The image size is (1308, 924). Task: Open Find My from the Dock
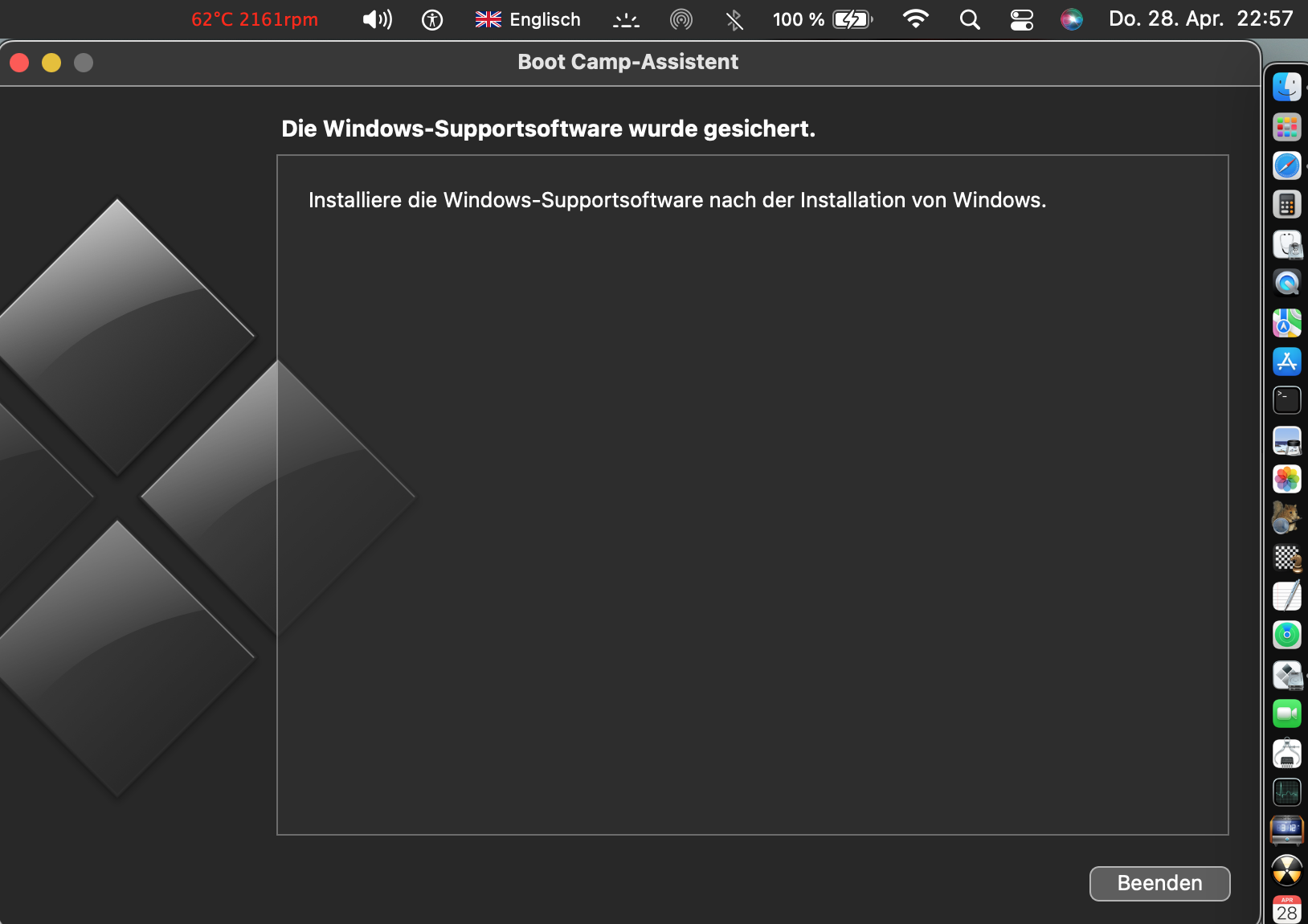(x=1287, y=635)
